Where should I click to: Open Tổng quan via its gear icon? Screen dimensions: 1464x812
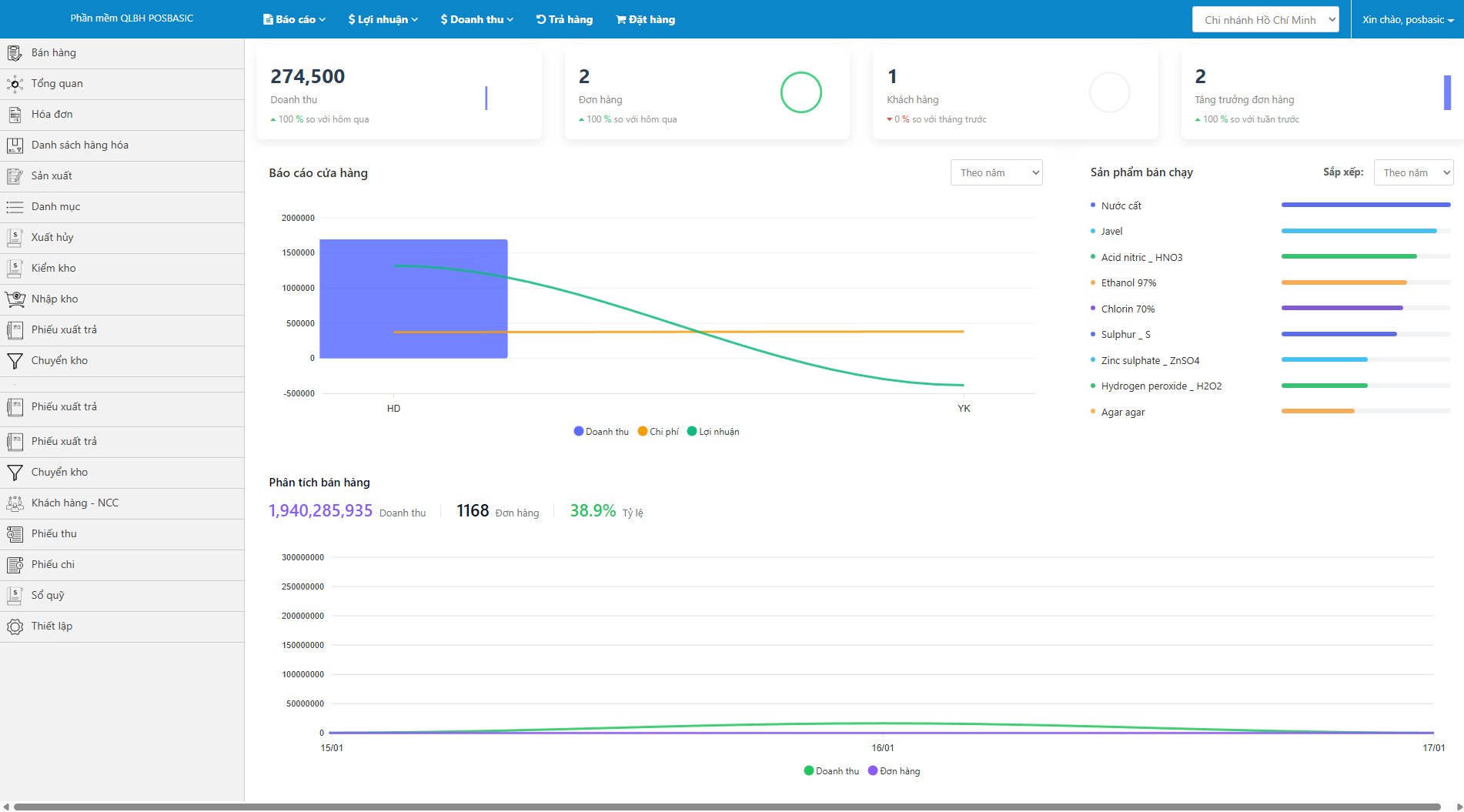[15, 84]
